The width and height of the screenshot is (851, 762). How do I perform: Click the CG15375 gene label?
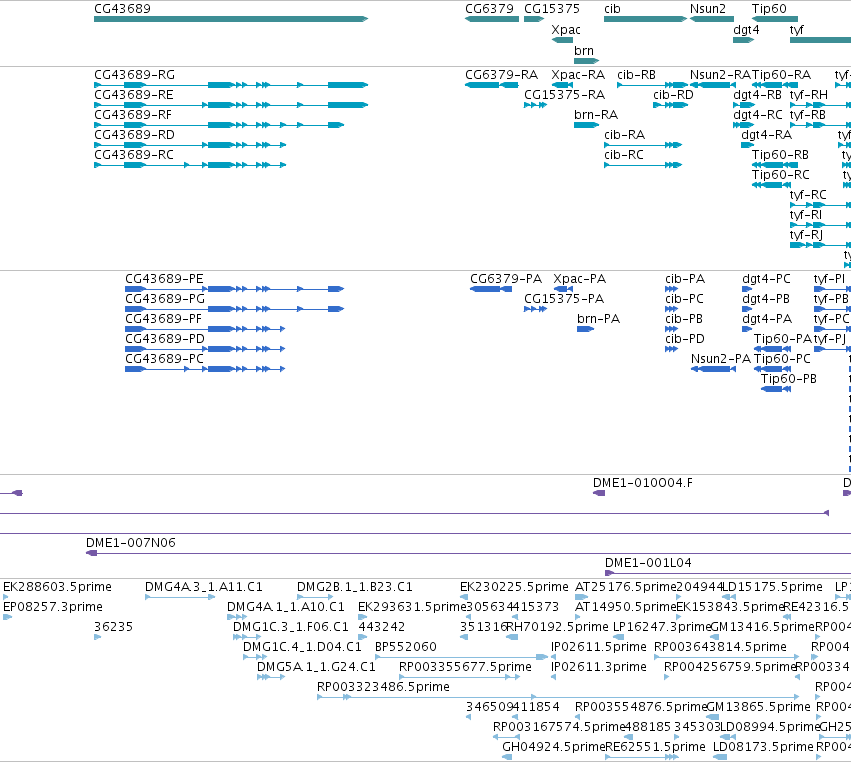click(551, 9)
